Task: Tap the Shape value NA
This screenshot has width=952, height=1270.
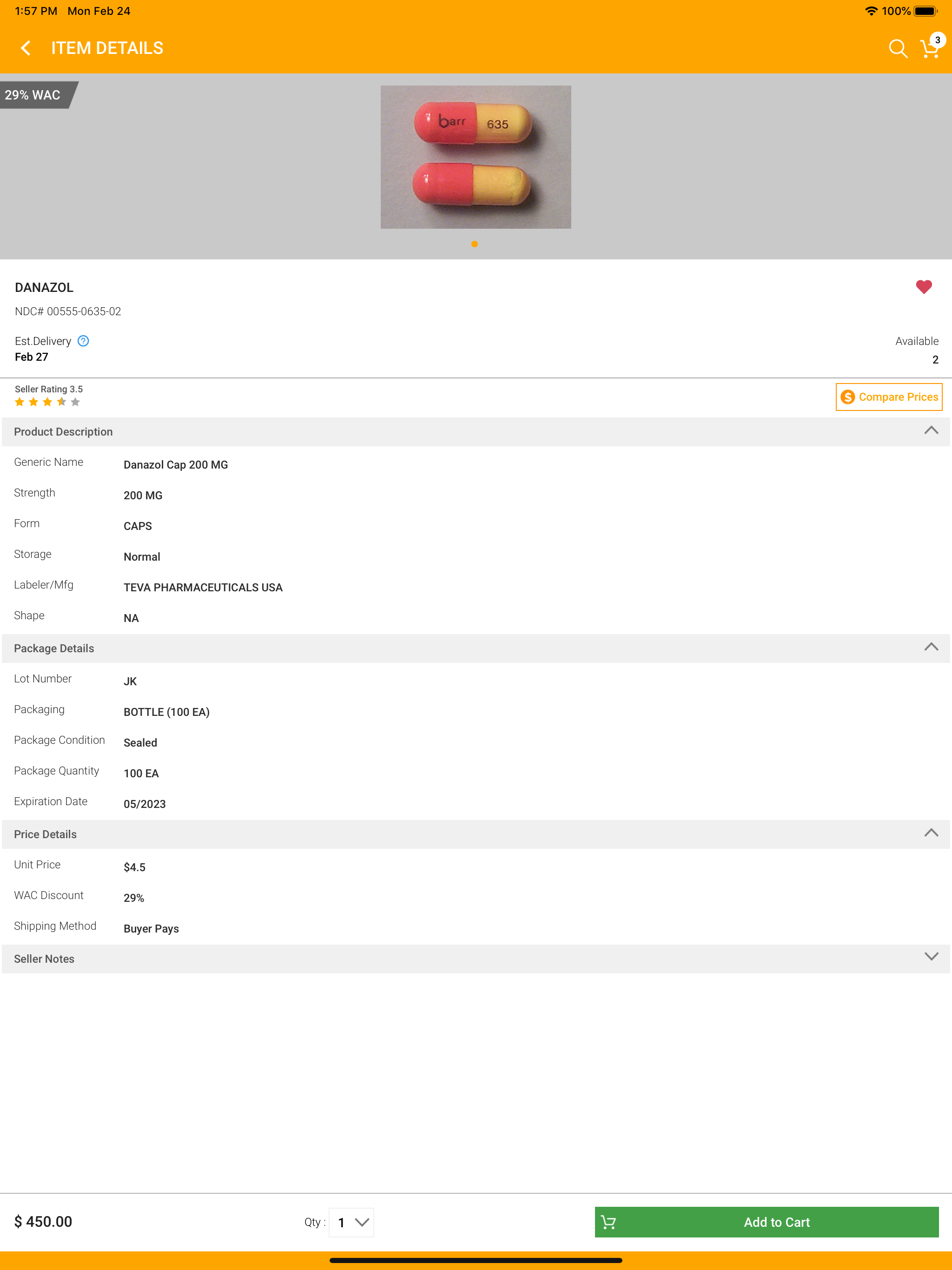Action: point(131,618)
